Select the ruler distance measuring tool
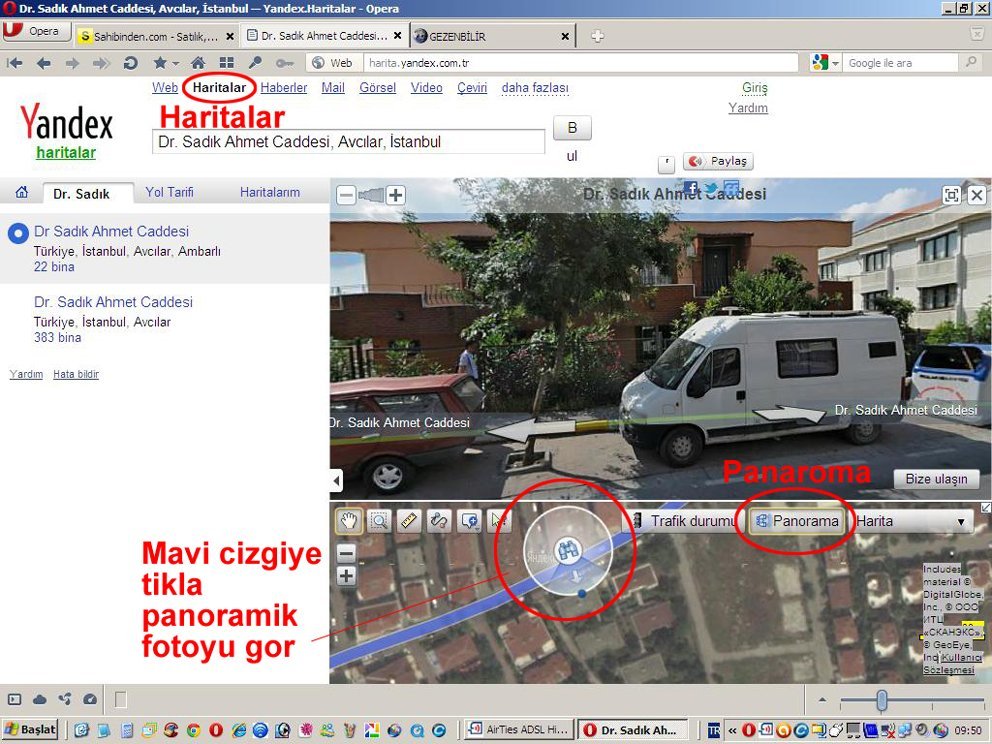This screenshot has height=744, width=992. 409,521
